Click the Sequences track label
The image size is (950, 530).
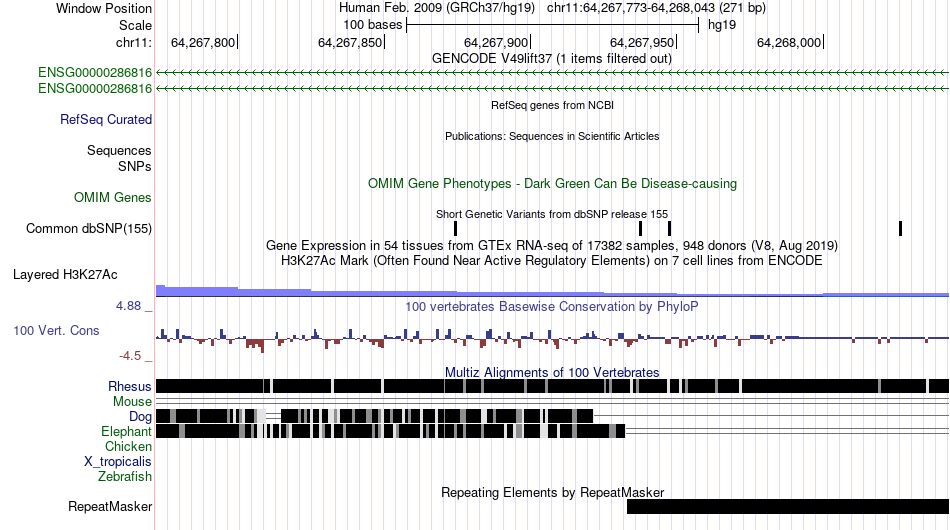pos(119,150)
